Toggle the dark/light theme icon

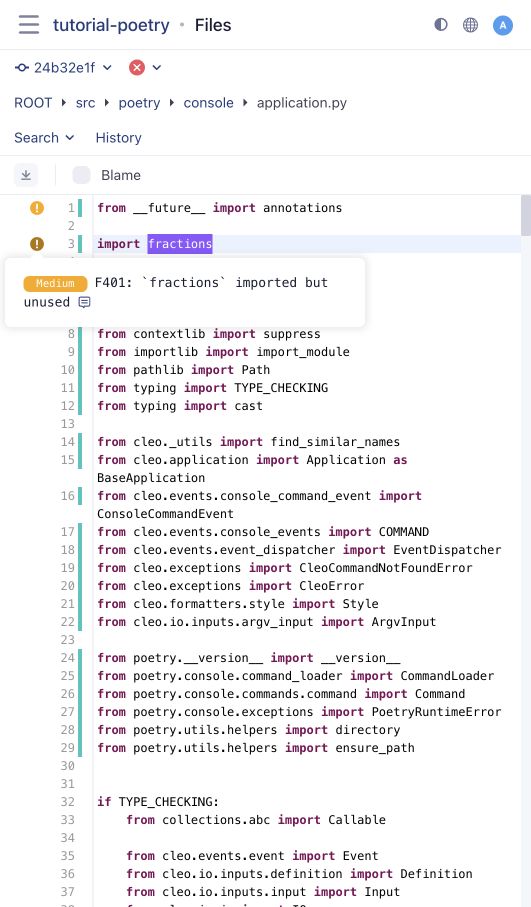[441, 25]
